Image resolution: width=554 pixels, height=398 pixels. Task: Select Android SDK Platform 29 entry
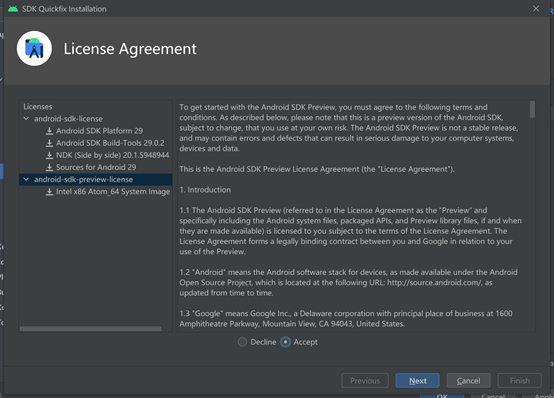pos(99,131)
